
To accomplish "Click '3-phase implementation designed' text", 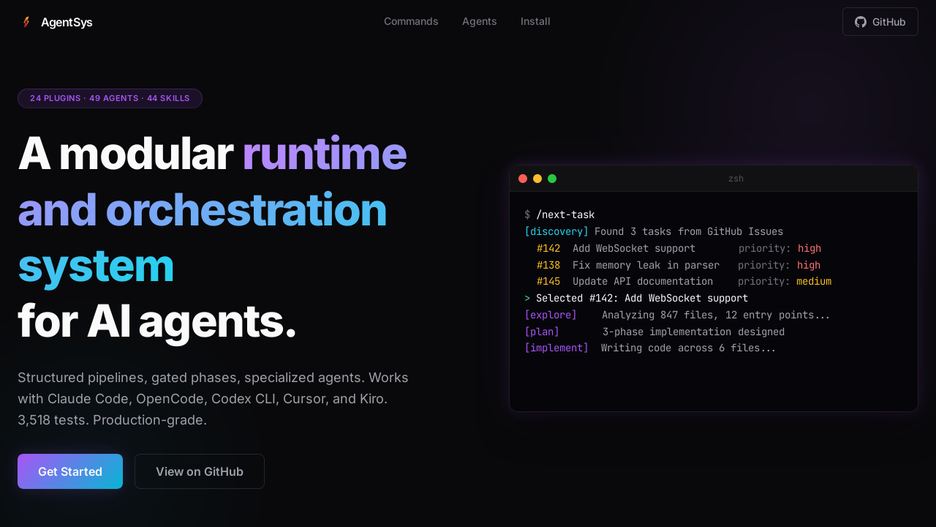I will tap(693, 332).
